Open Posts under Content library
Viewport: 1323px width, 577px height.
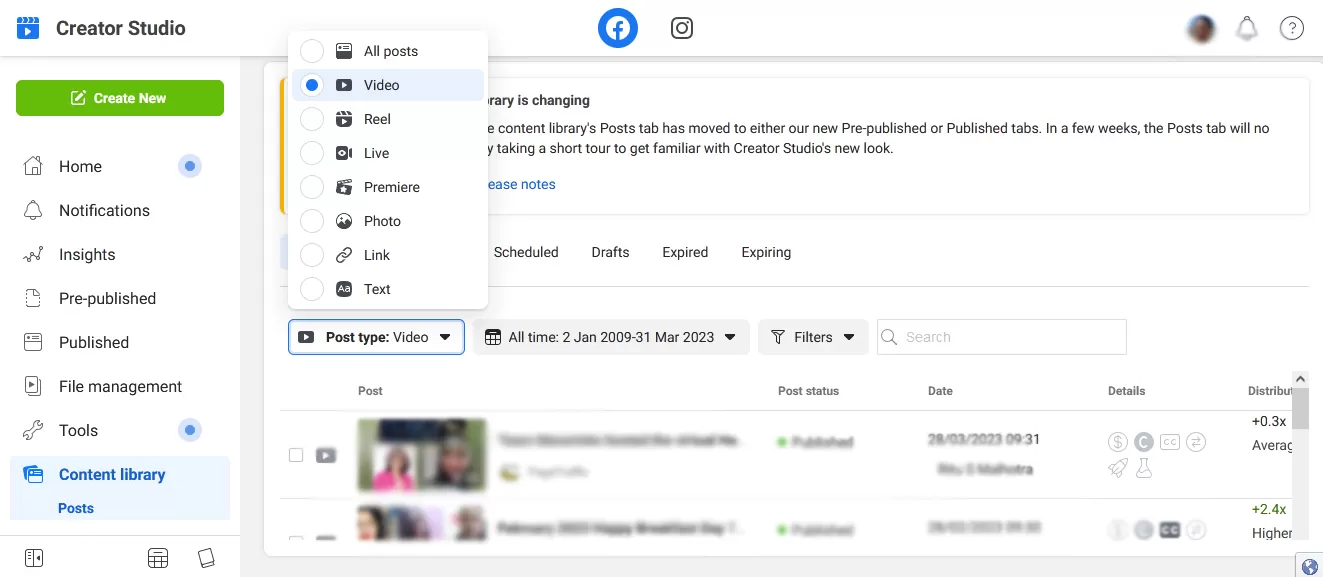(x=76, y=508)
